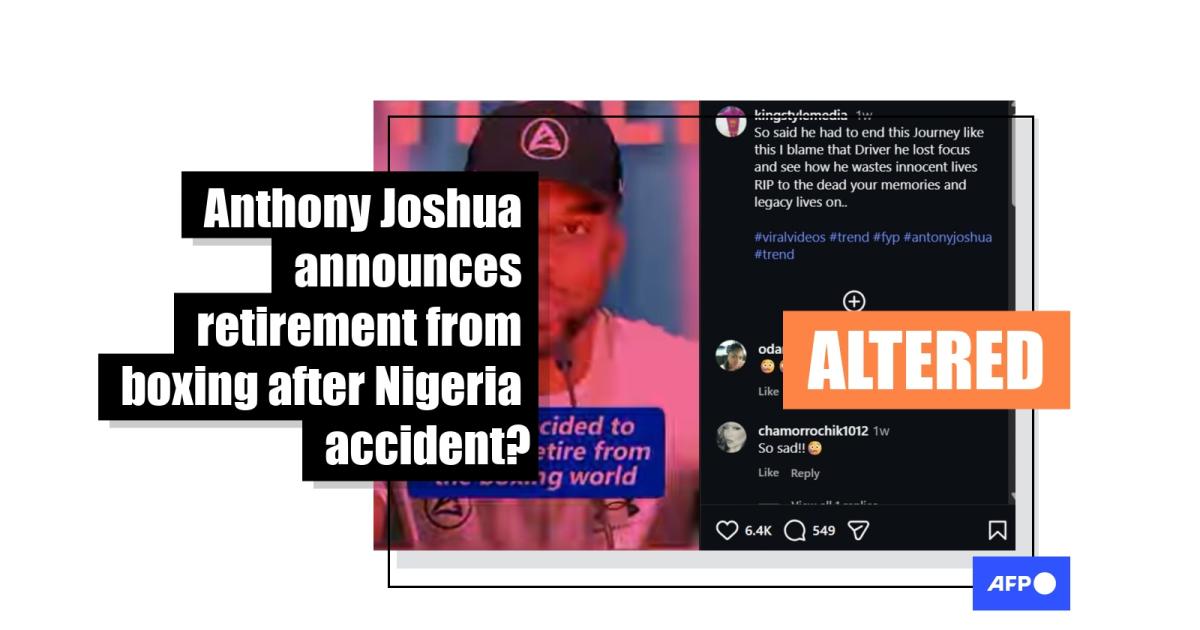
Task: Open kingstylemedia profile avatar
Action: (x=731, y=121)
